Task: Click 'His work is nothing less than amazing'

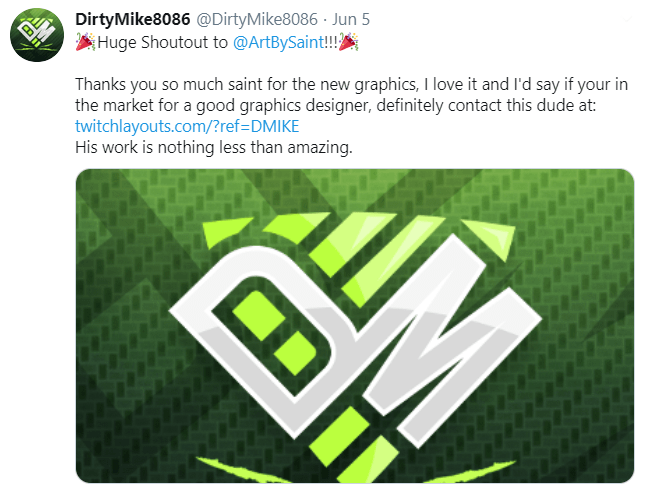Action: click(x=214, y=147)
